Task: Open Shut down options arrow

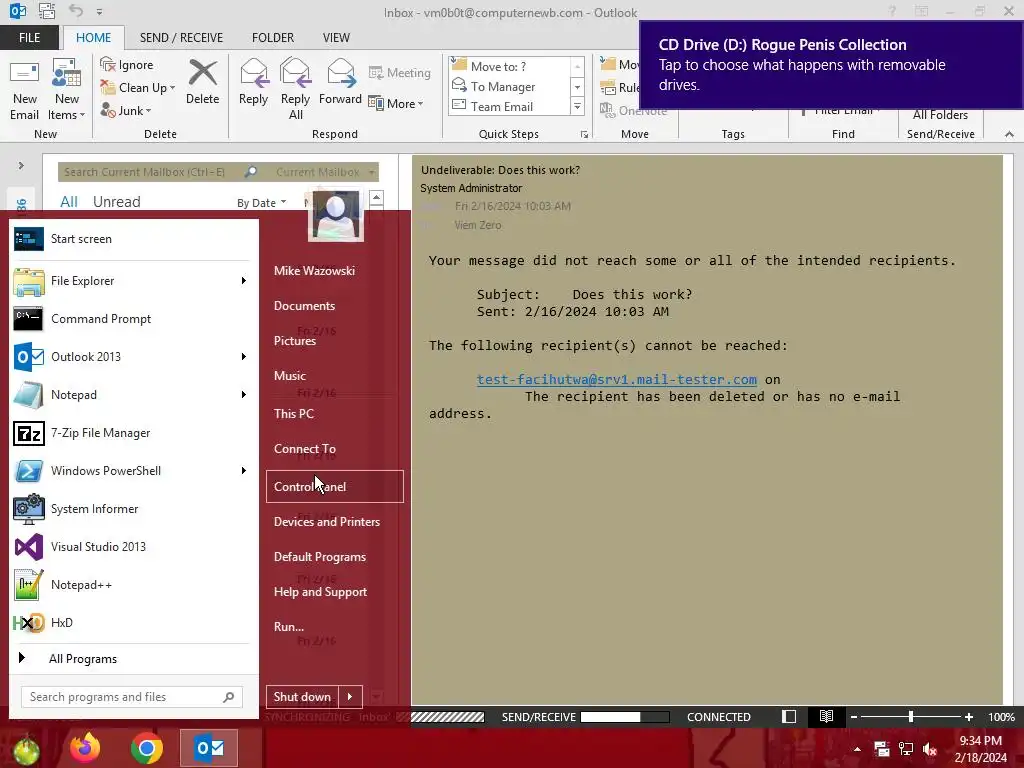Action: pos(350,697)
